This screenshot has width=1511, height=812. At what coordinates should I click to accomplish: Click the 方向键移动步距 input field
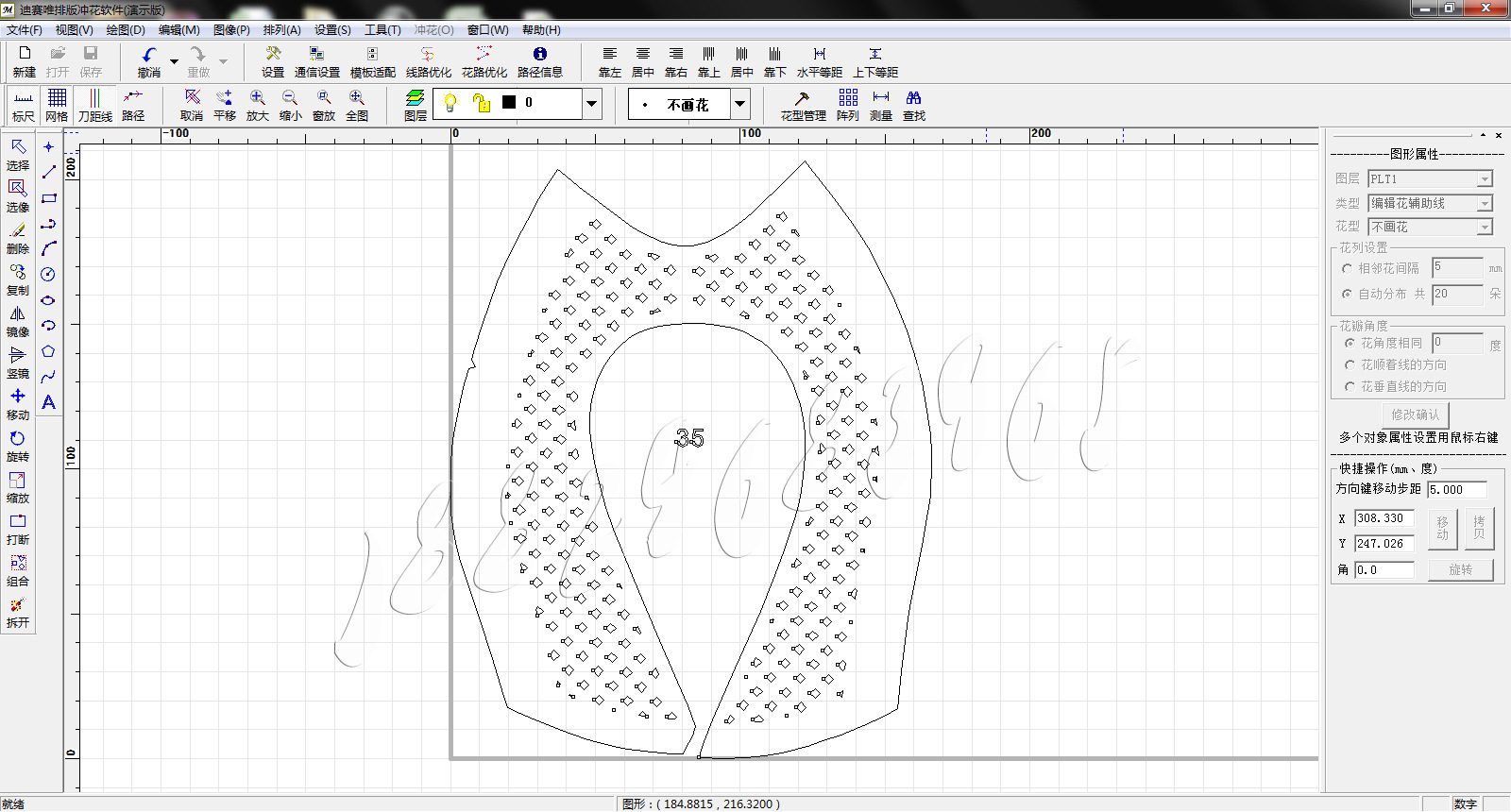[x=1456, y=490]
